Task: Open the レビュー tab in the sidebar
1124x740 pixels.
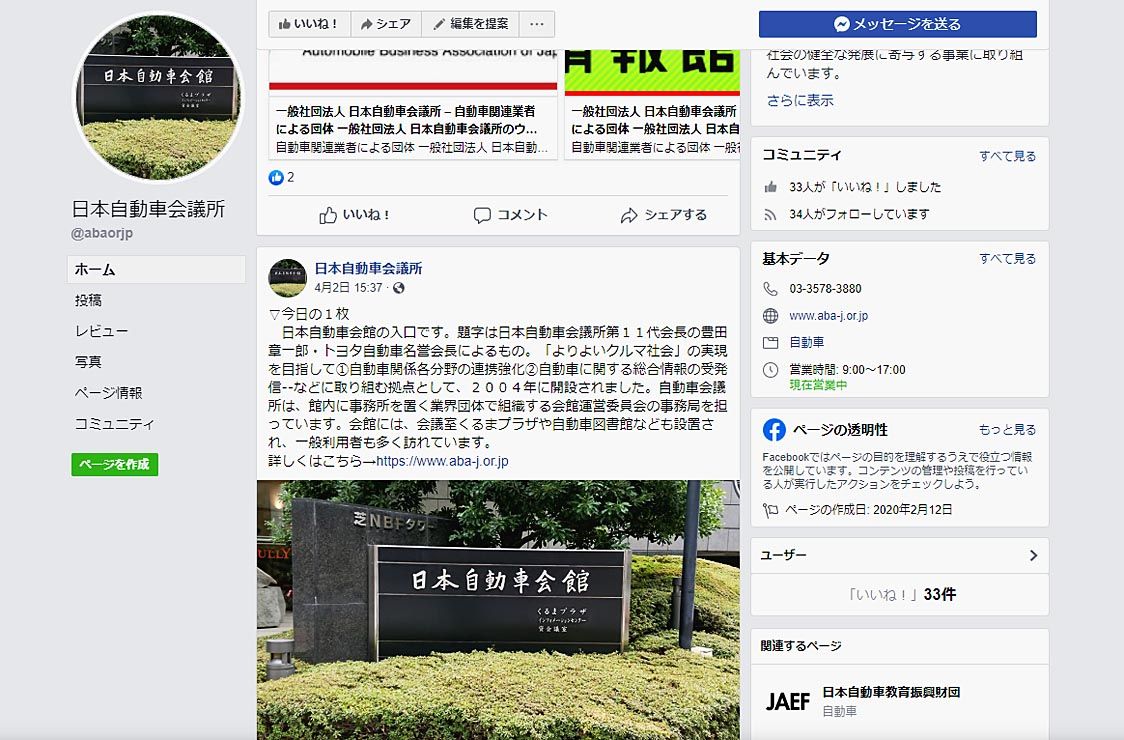Action: pyautogui.click(x=101, y=331)
